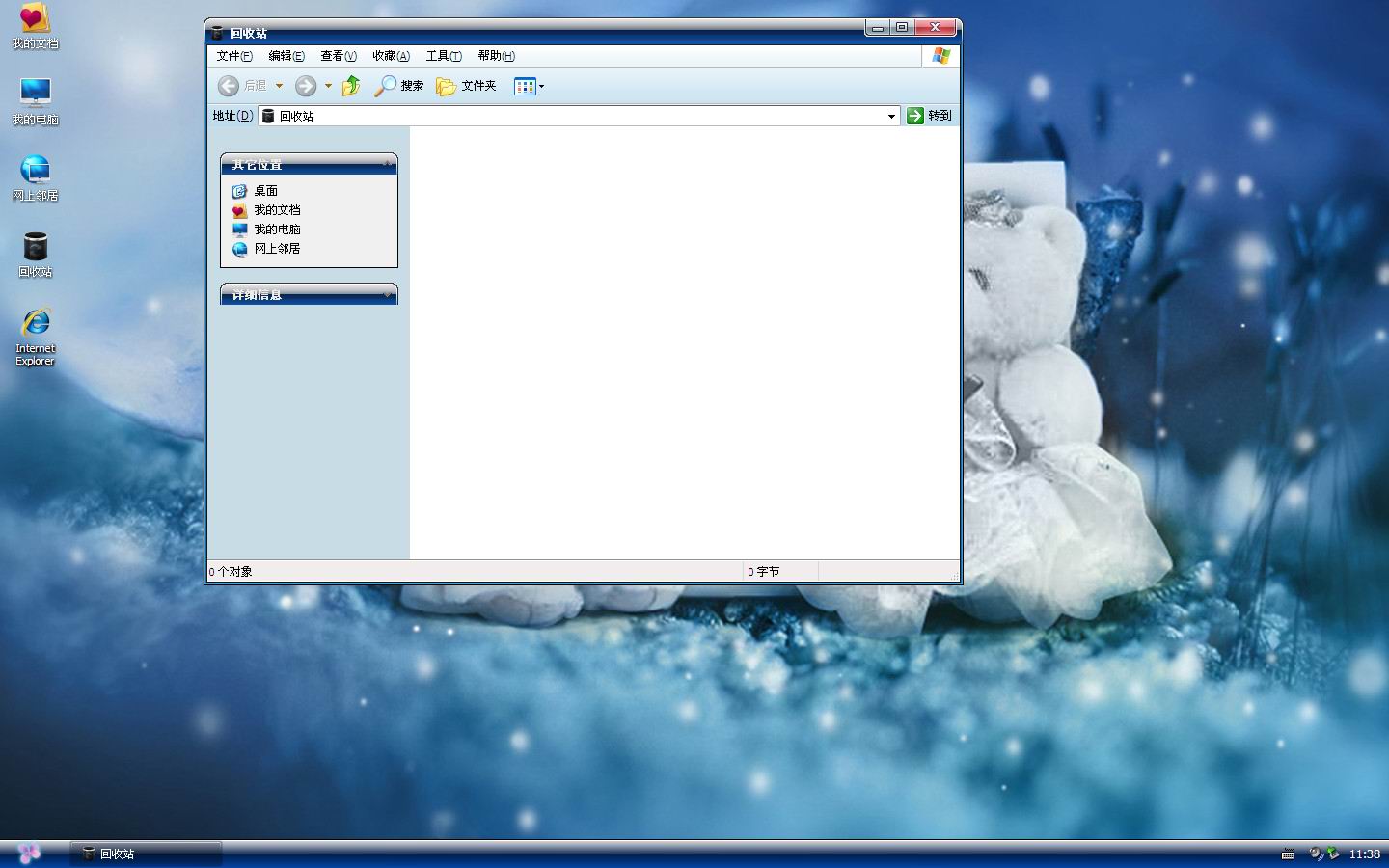Go to 我的文档 link in side panel
Image resolution: width=1389 pixels, height=868 pixels.
tap(267, 210)
